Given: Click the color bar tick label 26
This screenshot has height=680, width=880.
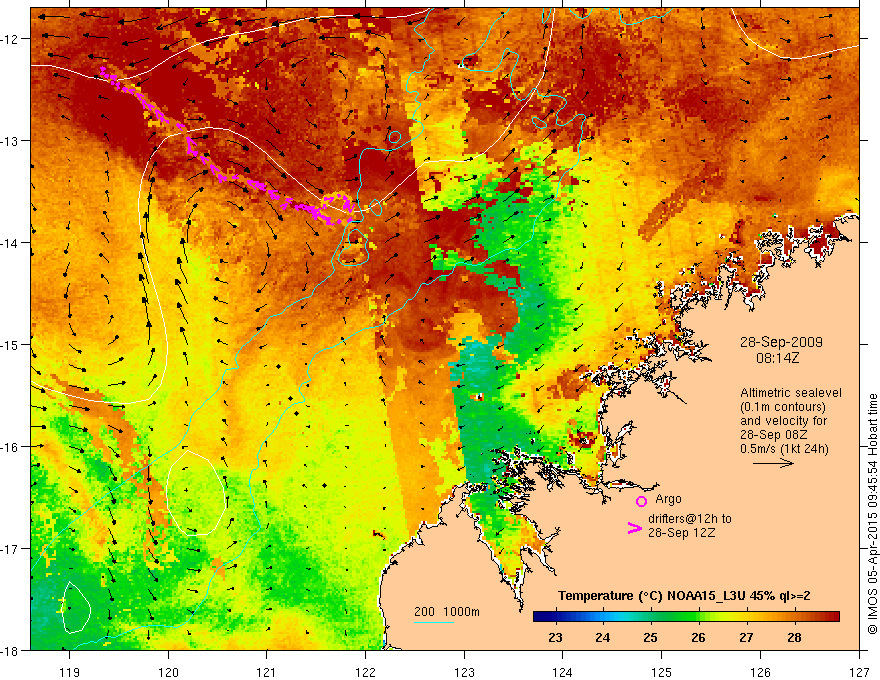Looking at the screenshot, I should click(698, 637).
